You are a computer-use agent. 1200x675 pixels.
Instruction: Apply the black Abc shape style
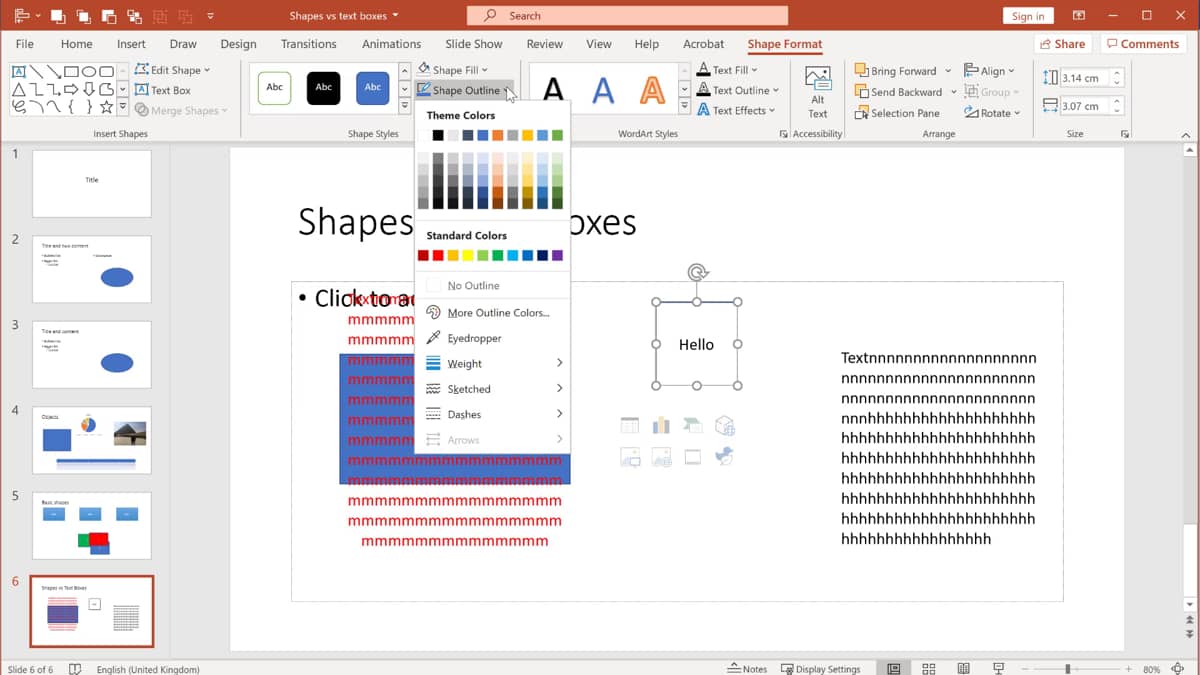(324, 88)
